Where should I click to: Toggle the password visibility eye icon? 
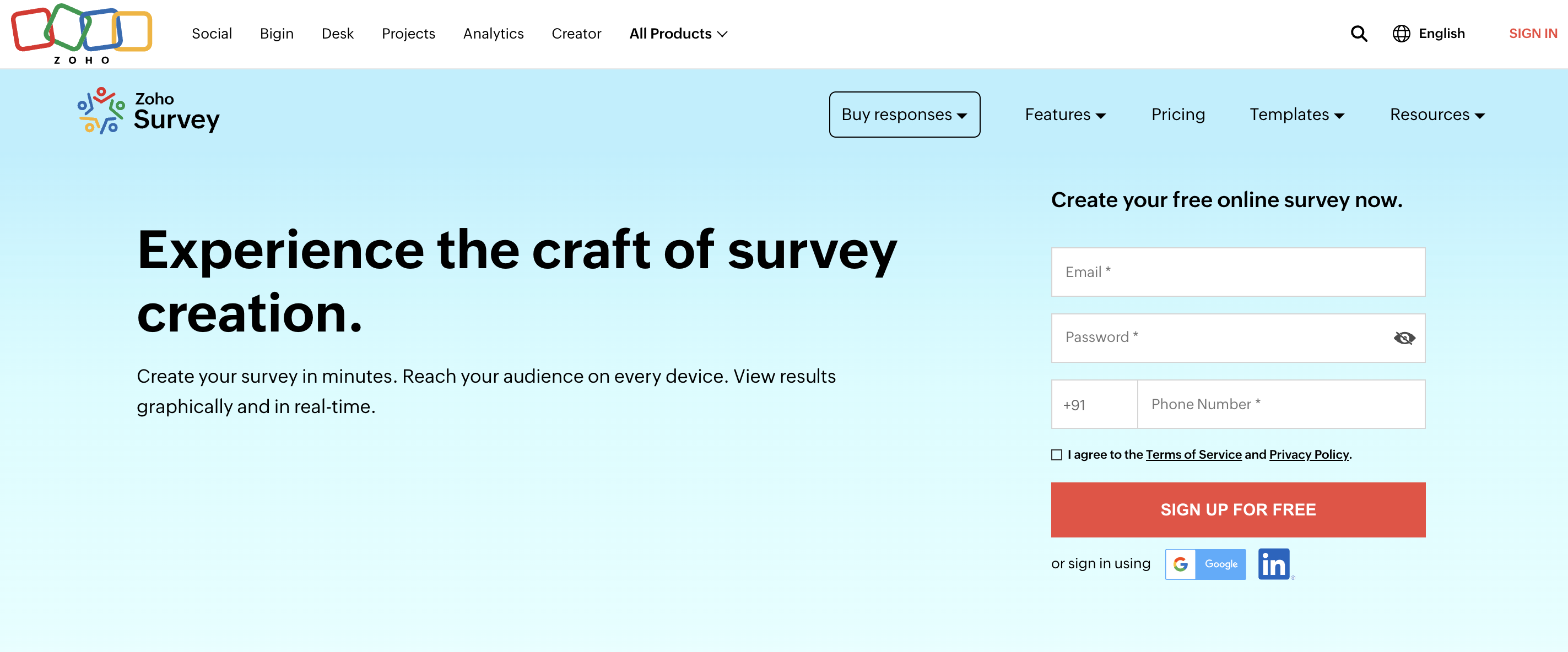coord(1403,337)
